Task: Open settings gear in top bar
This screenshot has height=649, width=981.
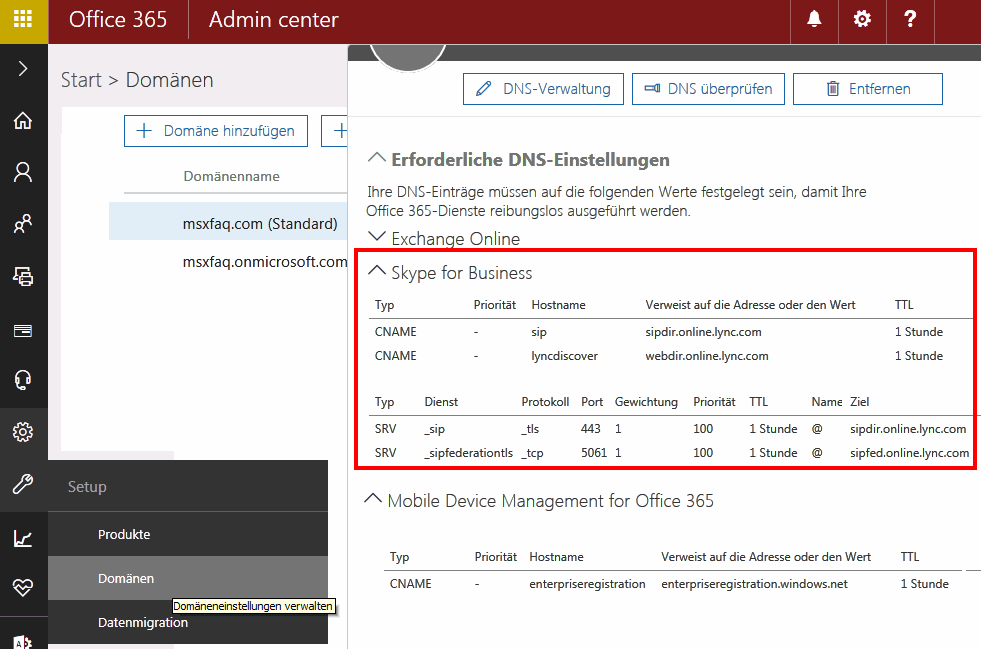Action: coord(862,19)
